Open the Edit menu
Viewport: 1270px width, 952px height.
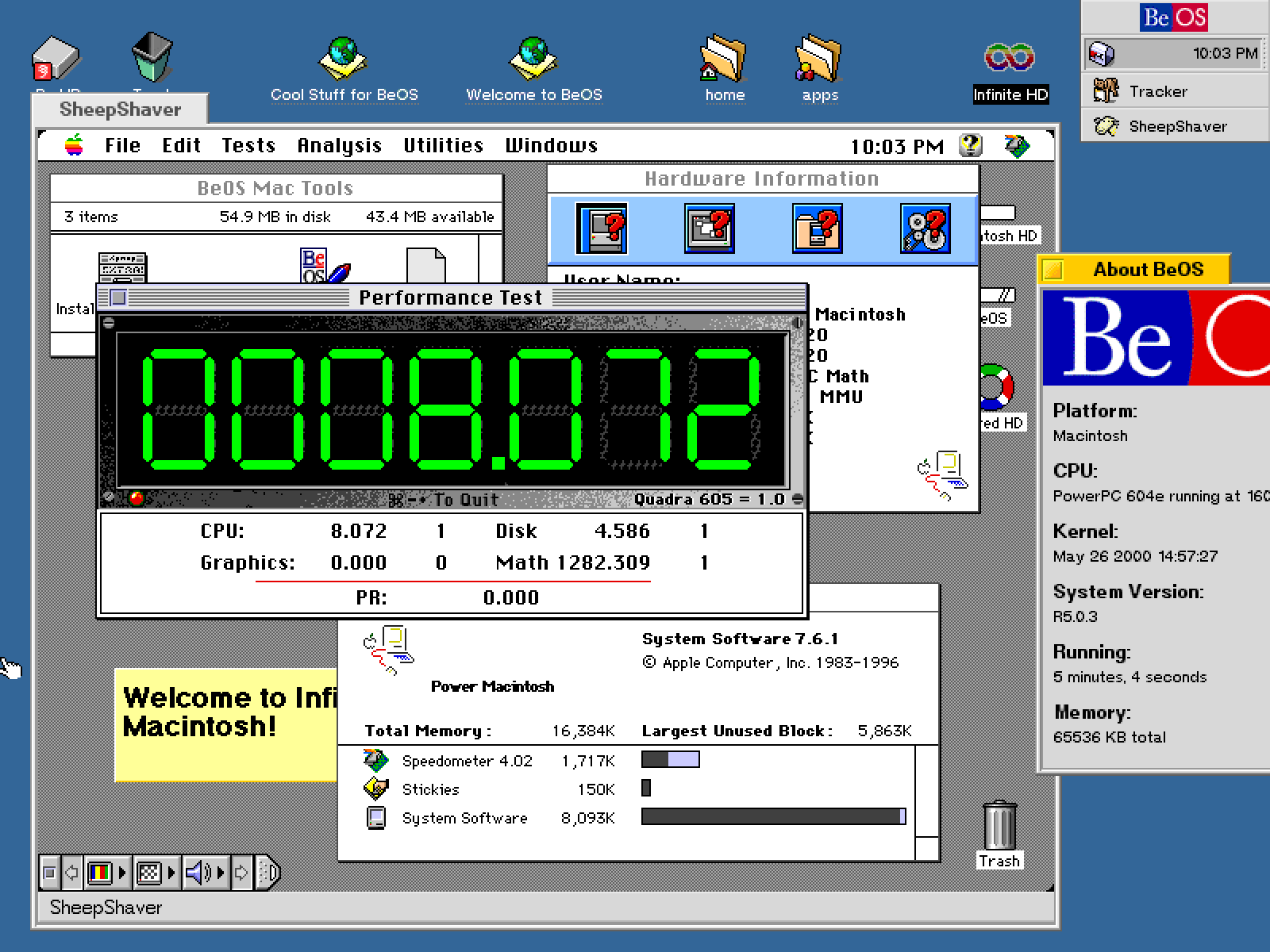(182, 145)
